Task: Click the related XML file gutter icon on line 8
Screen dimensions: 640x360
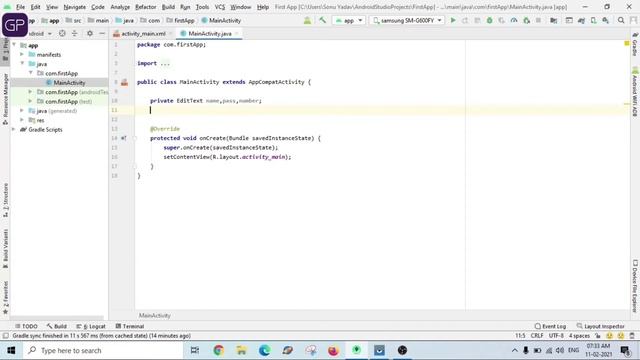Action: coord(124,82)
